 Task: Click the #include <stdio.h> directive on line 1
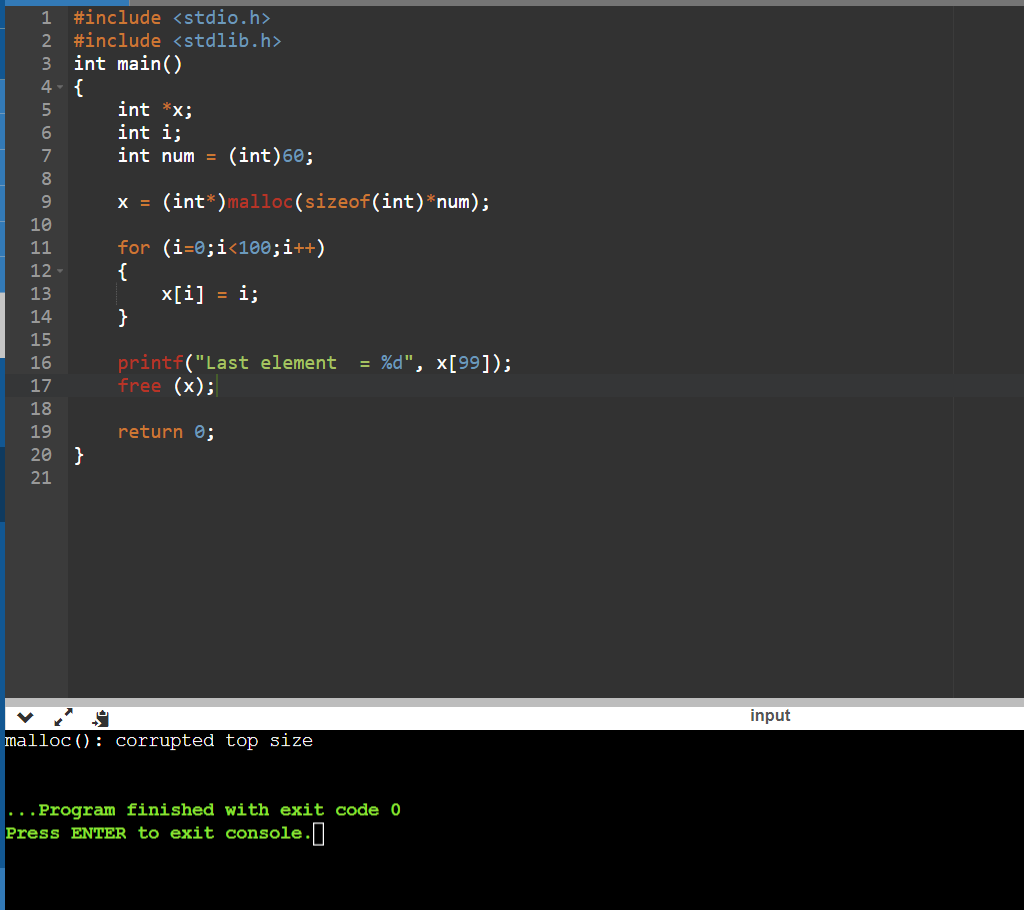coord(170,17)
